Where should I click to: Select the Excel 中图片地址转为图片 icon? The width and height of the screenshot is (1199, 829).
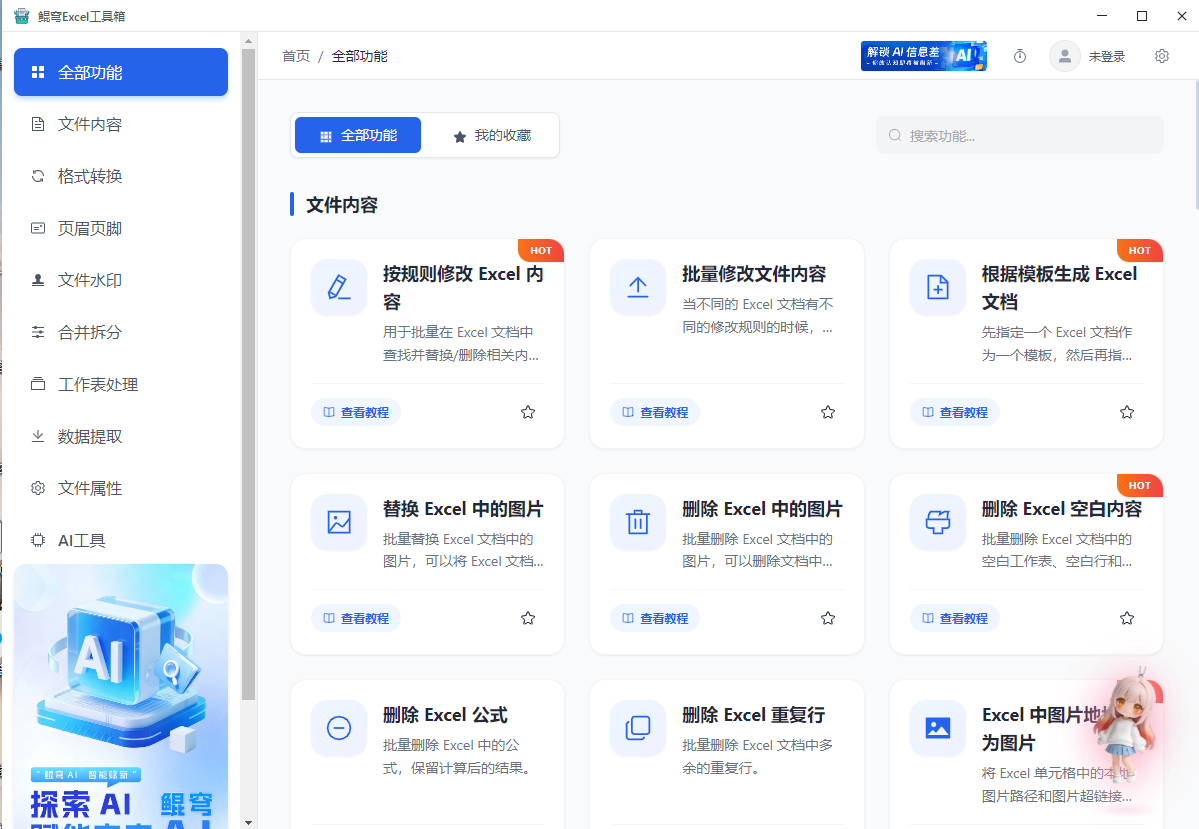tap(937, 728)
